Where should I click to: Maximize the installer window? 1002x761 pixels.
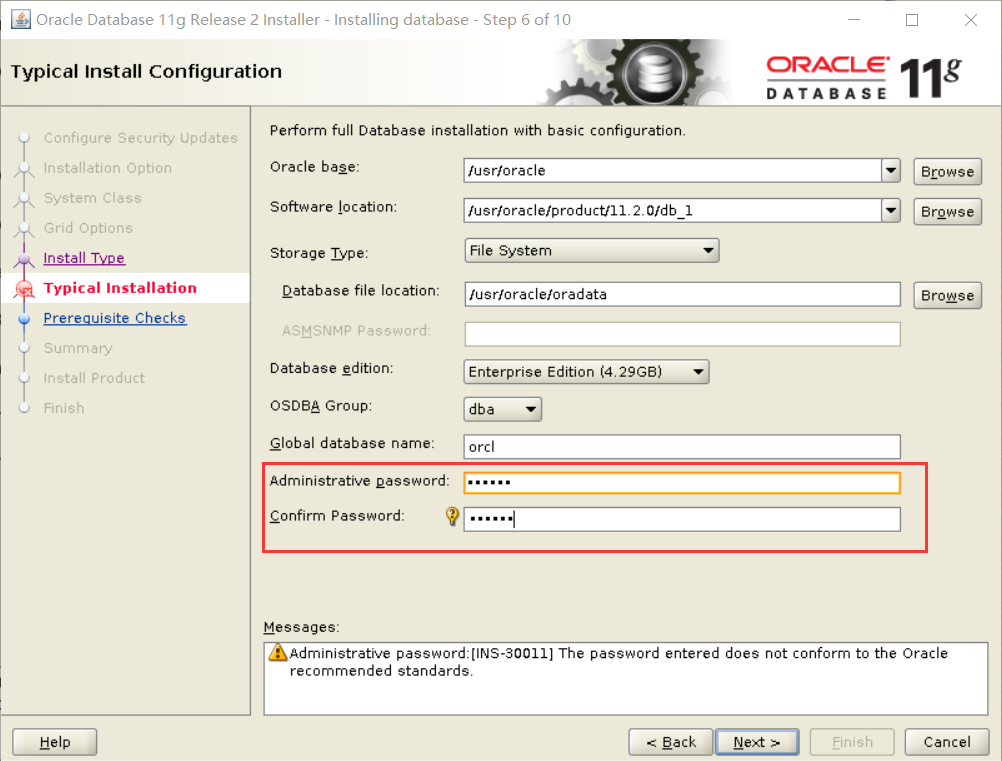(x=912, y=20)
